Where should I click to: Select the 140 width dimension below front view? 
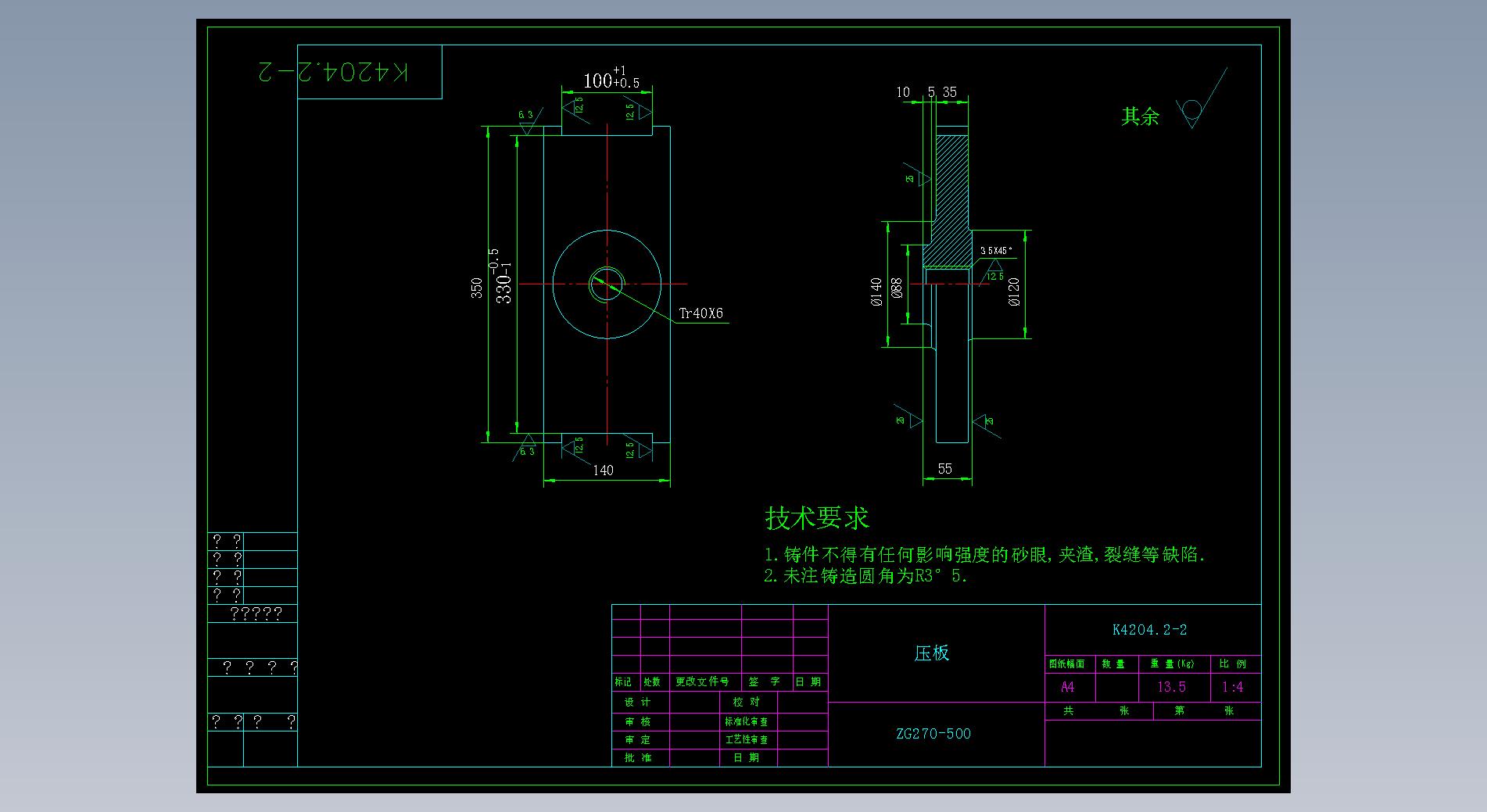point(604,470)
